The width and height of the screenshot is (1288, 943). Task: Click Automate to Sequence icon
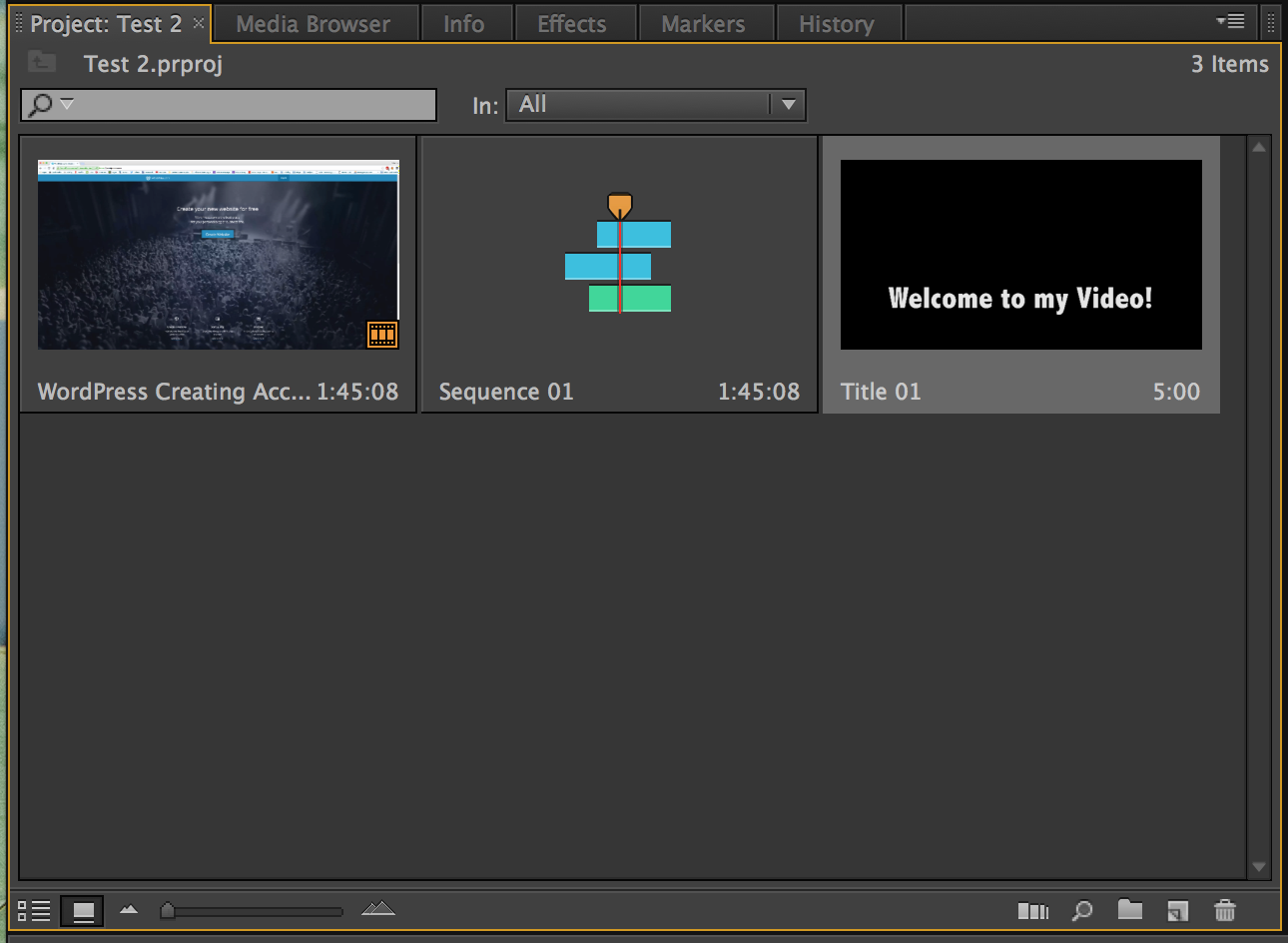(1032, 911)
